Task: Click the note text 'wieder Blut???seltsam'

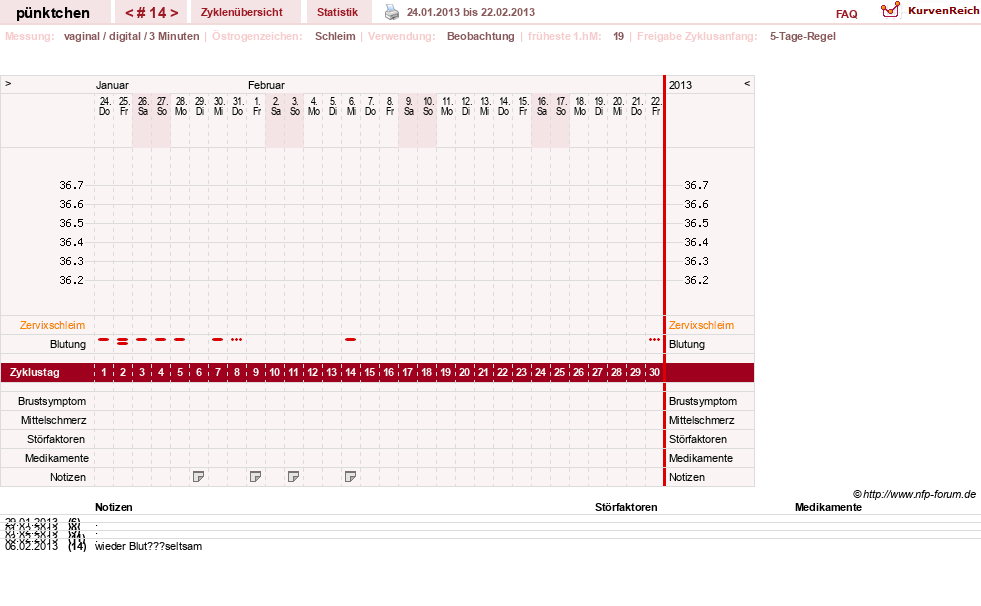Action: coord(148,546)
